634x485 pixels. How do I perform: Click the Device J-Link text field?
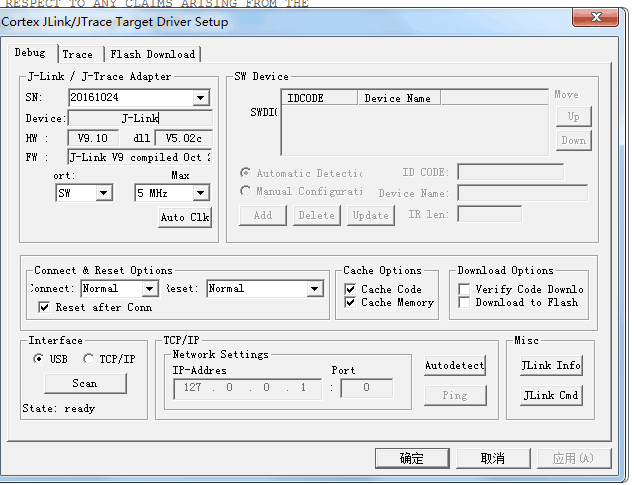[x=140, y=118]
